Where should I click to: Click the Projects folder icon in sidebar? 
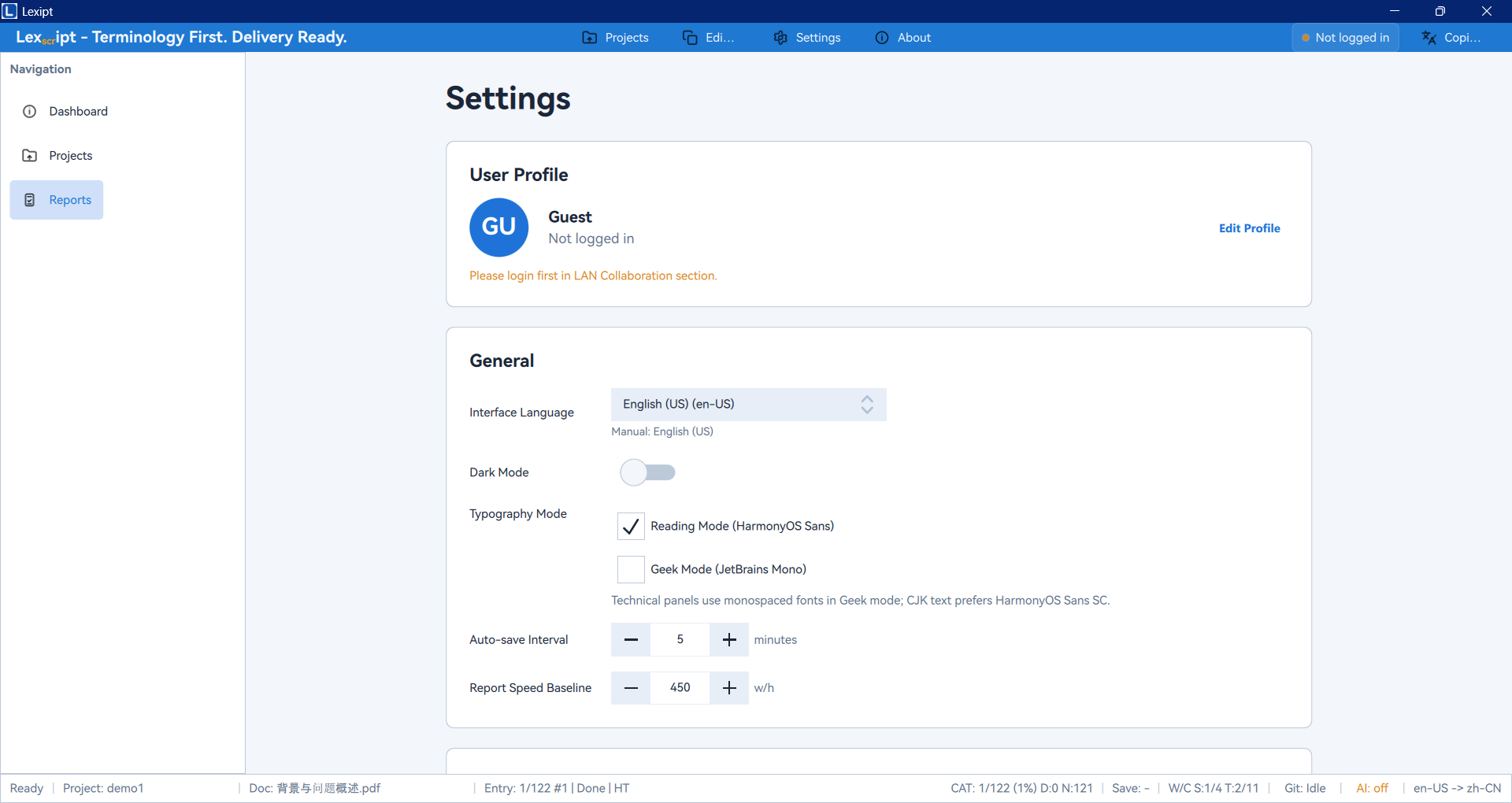coord(30,156)
